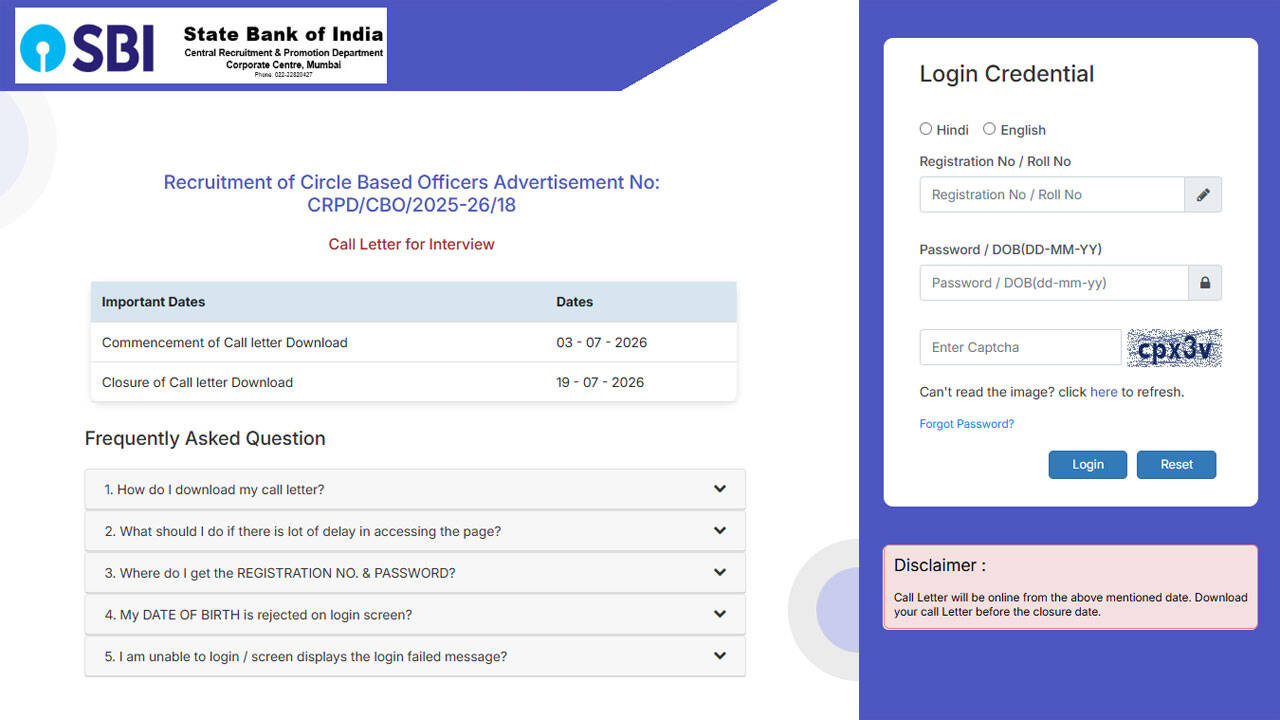
Task: Click the 'Login Credential' heading
Action: coord(1007,74)
